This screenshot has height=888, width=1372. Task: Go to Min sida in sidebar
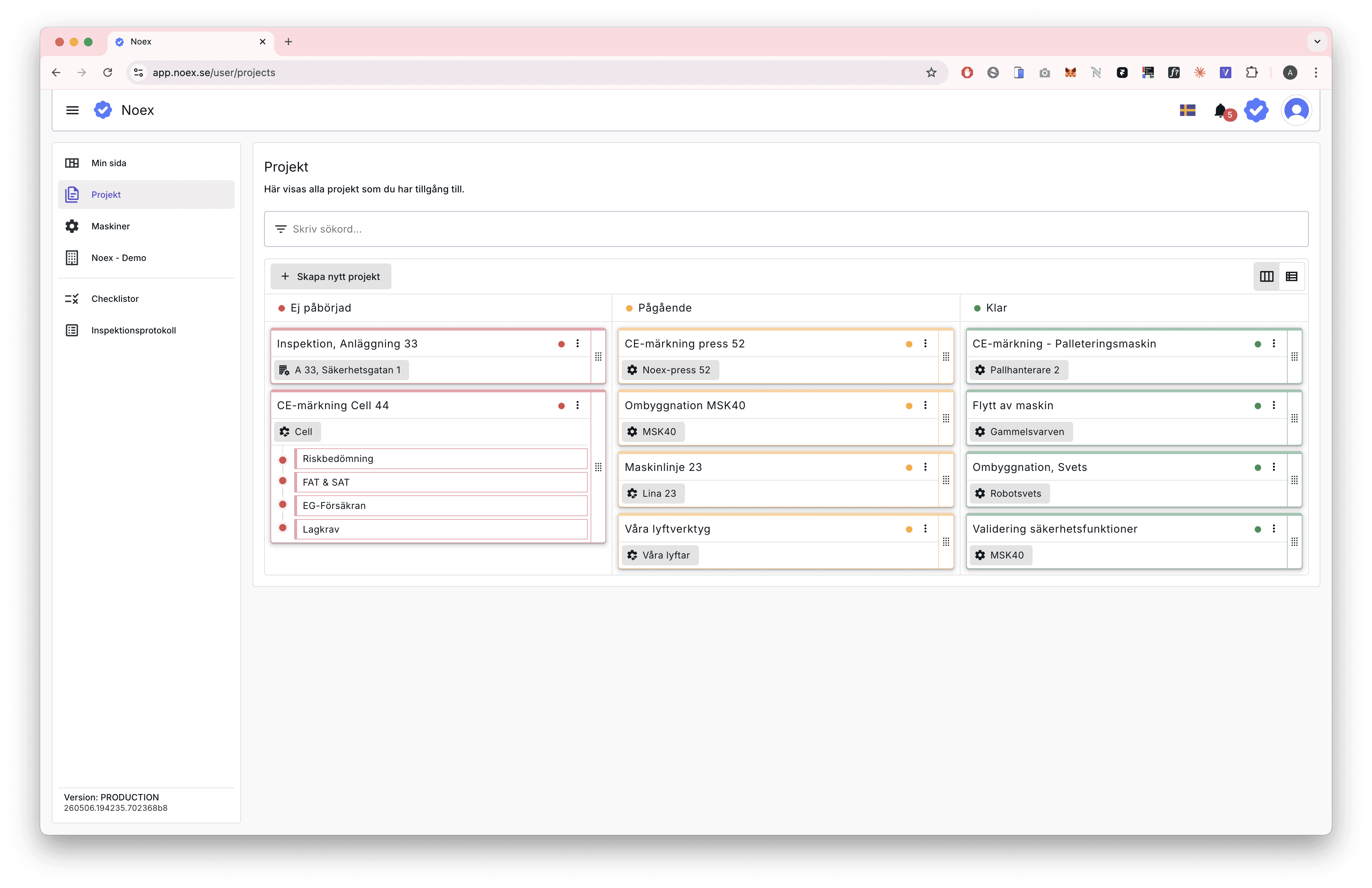[x=146, y=163]
